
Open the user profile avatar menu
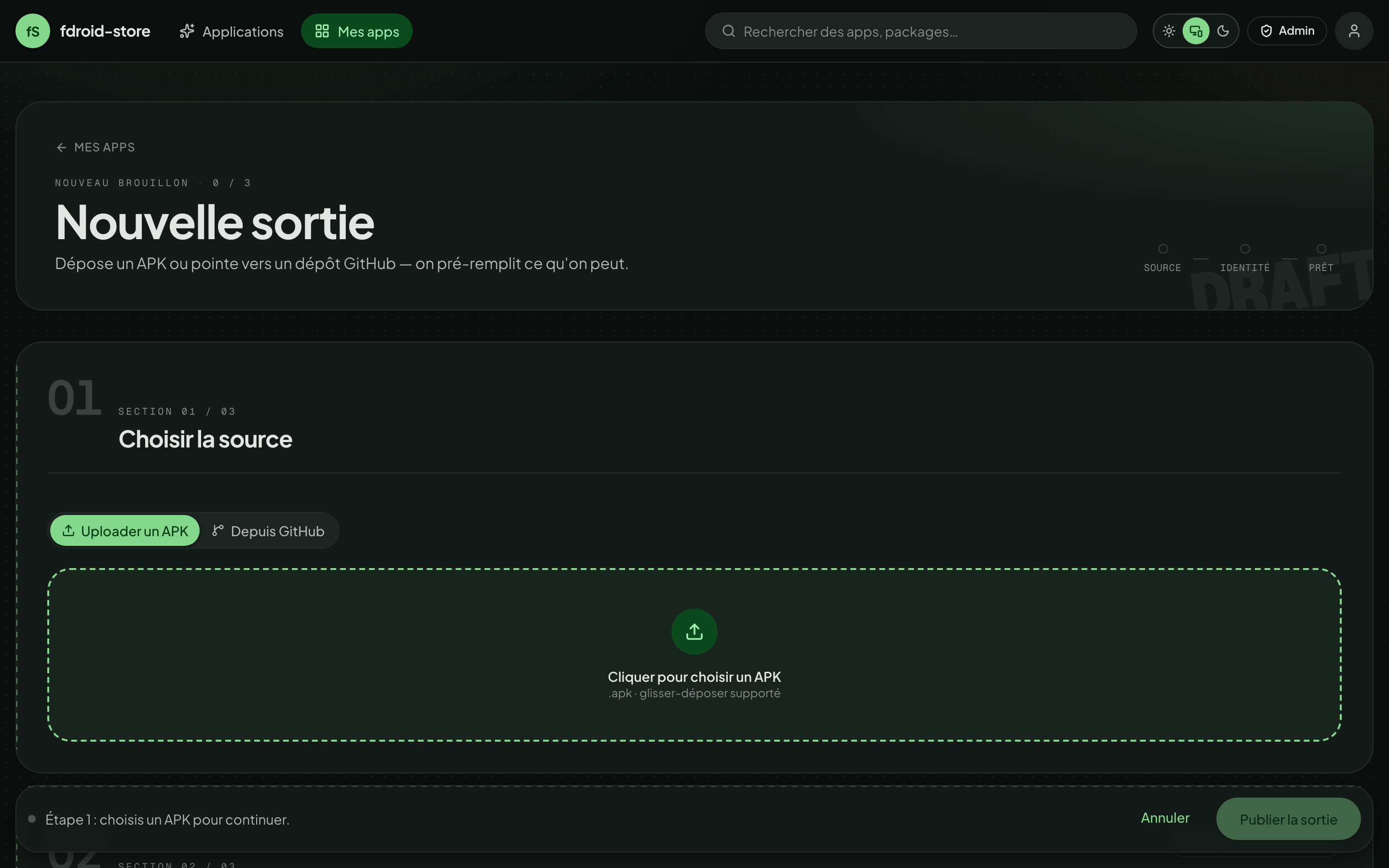(x=1354, y=31)
